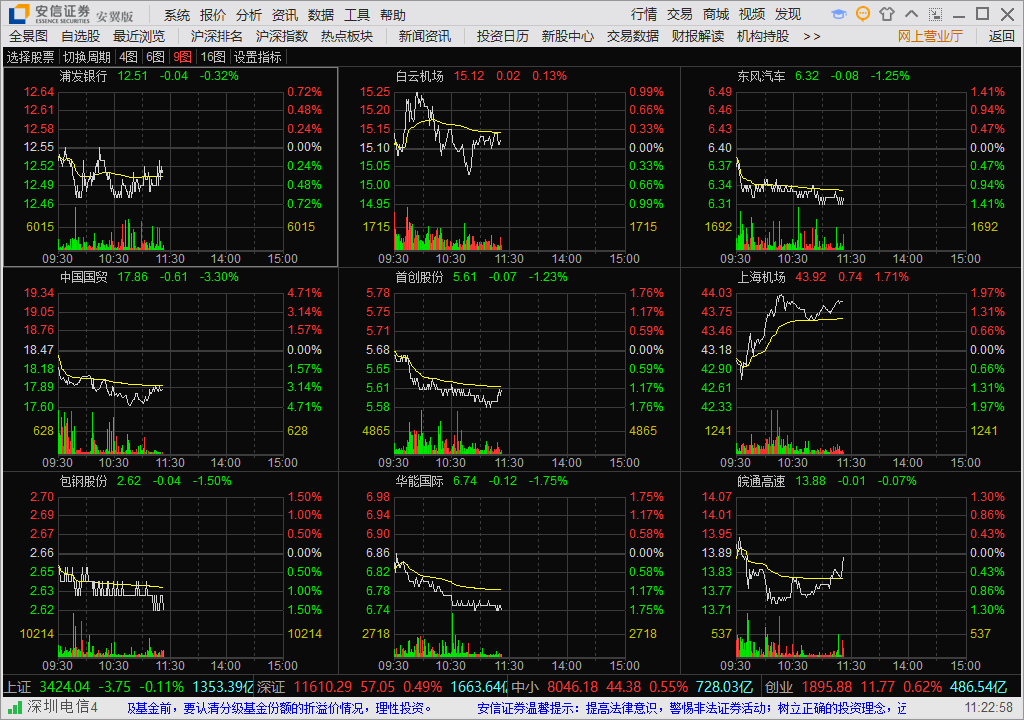1024x720 pixels.
Task: Open 沪深排名 rankings
Action: click(x=216, y=36)
